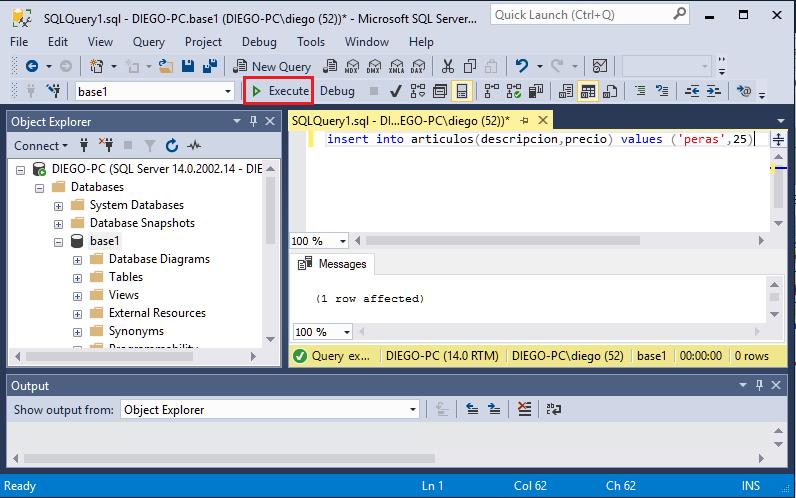Refresh the Object Explorer tree

click(172, 146)
